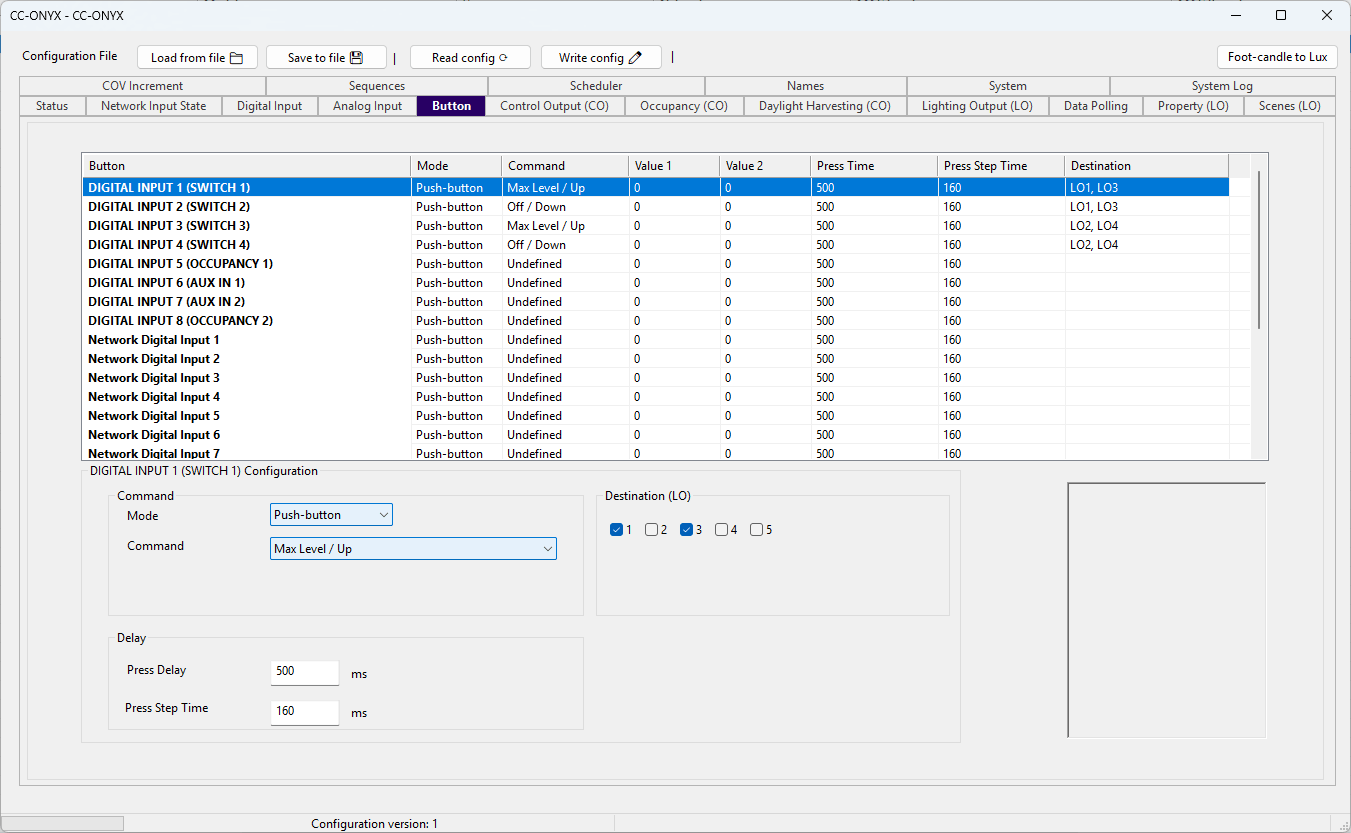Click the Load from file button
1351x833 pixels.
197,57
